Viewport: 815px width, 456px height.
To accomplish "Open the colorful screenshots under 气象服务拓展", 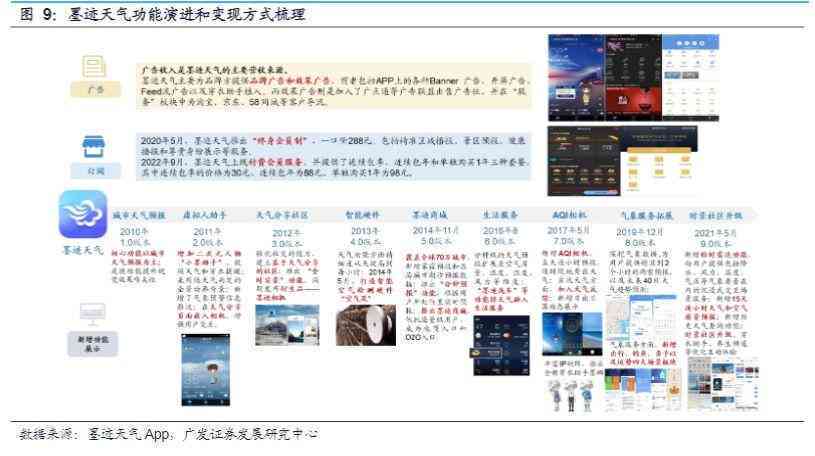I will [643, 389].
